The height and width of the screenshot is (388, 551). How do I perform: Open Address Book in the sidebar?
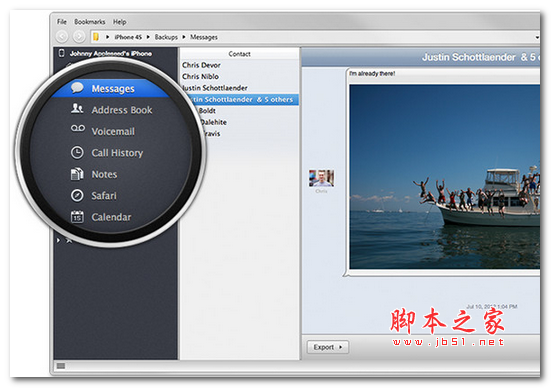pyautogui.click(x=122, y=110)
